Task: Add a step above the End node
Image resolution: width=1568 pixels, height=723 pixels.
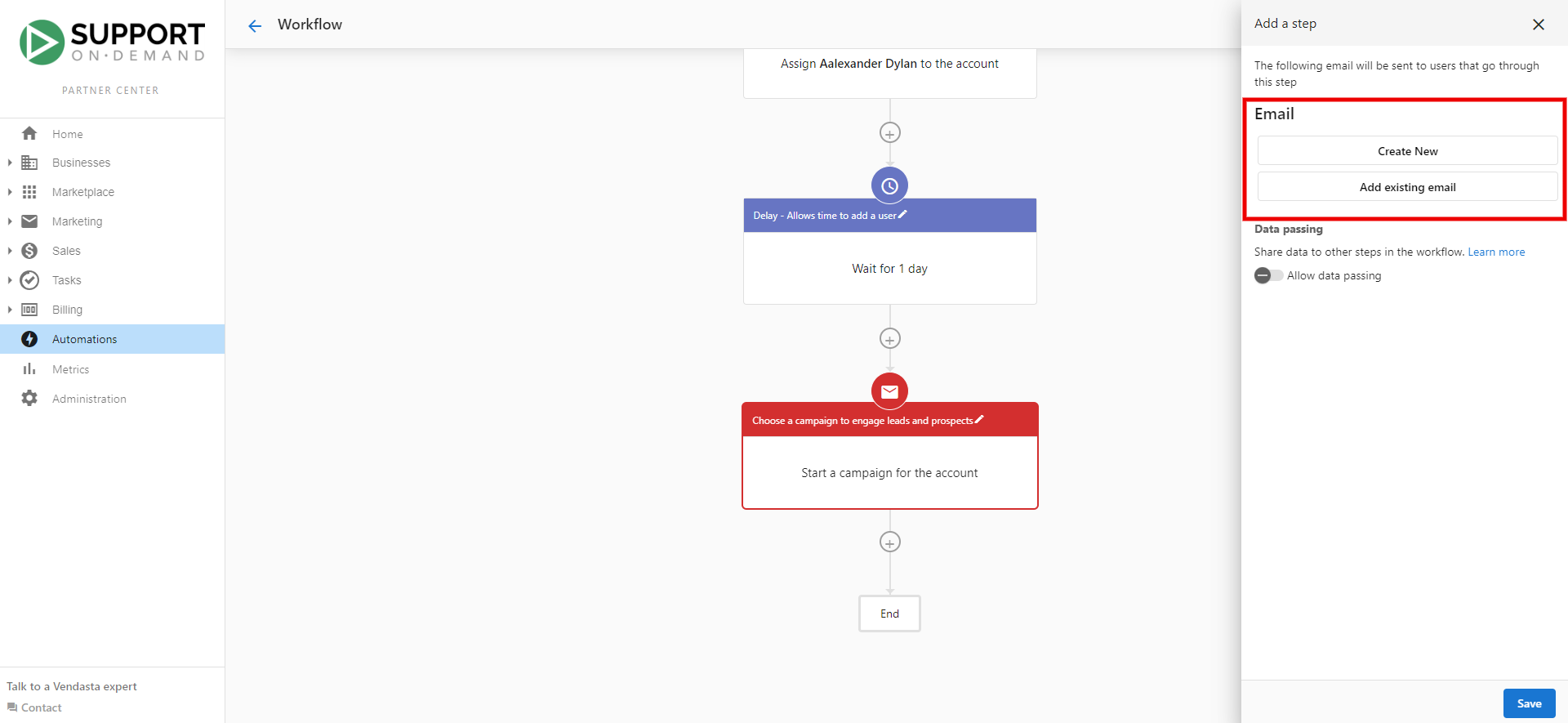Action: [889, 542]
